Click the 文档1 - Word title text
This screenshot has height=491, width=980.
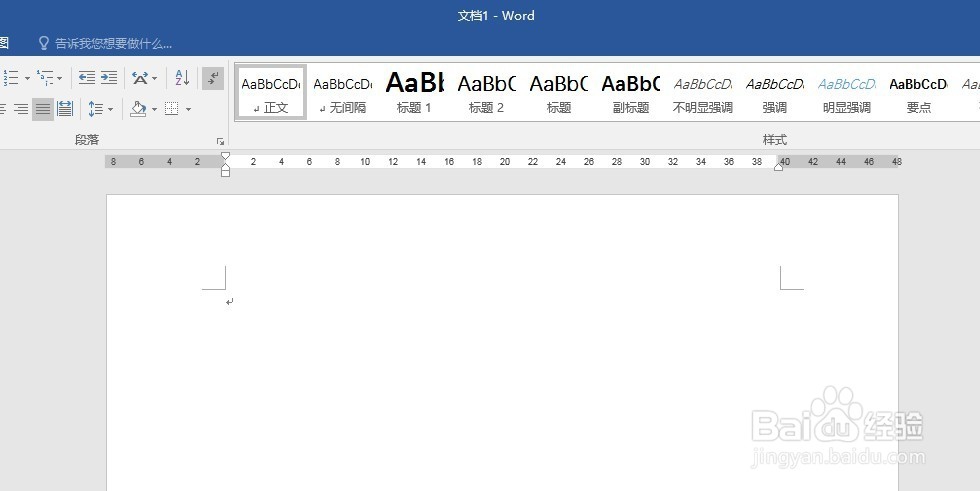pyautogui.click(x=496, y=16)
